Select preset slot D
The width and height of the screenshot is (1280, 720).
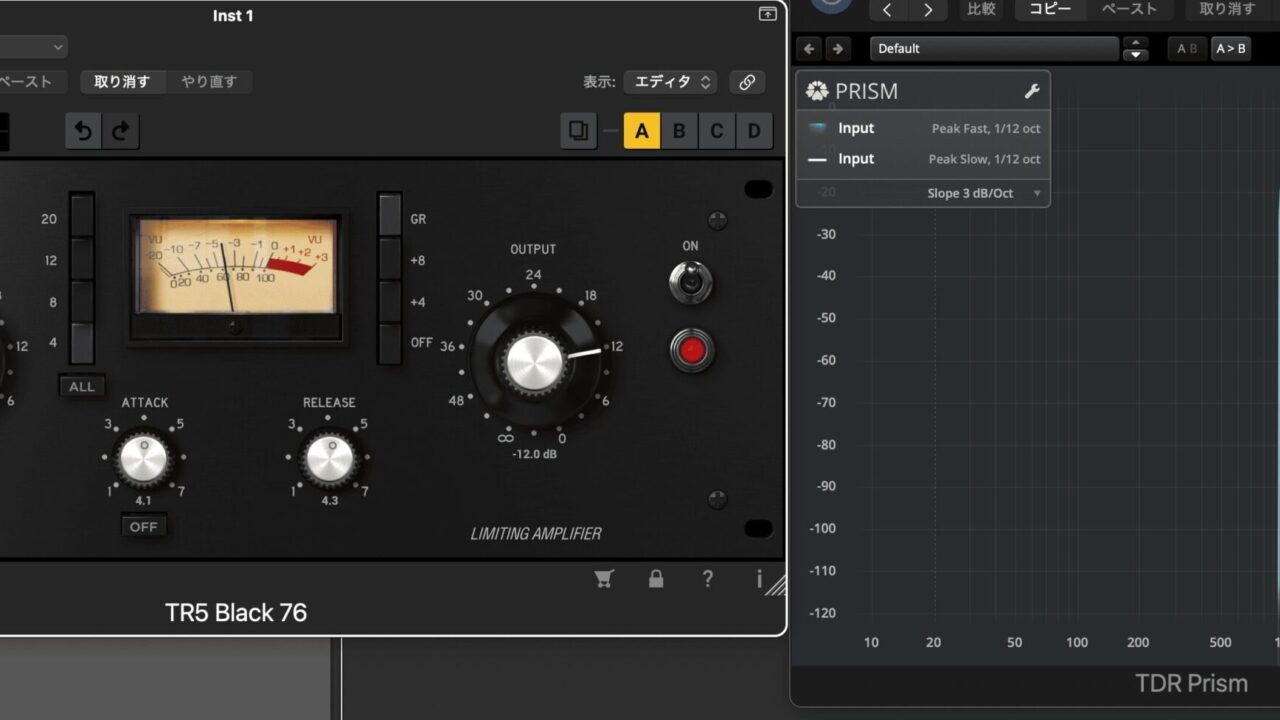754,131
